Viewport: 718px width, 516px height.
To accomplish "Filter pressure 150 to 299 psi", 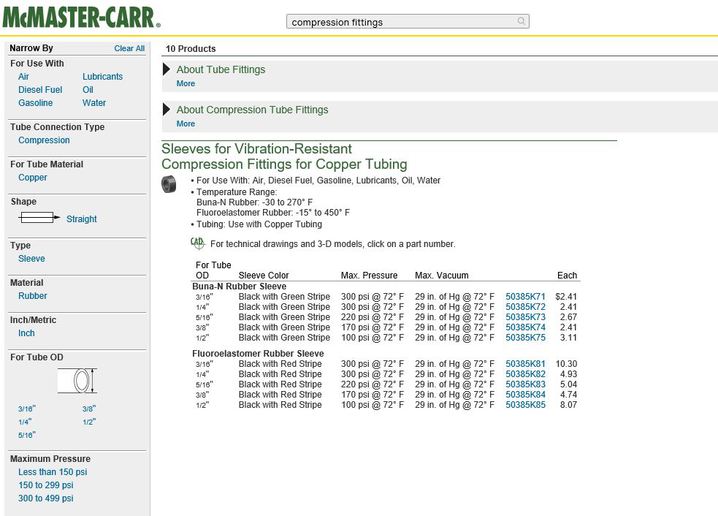I will pos(46,485).
